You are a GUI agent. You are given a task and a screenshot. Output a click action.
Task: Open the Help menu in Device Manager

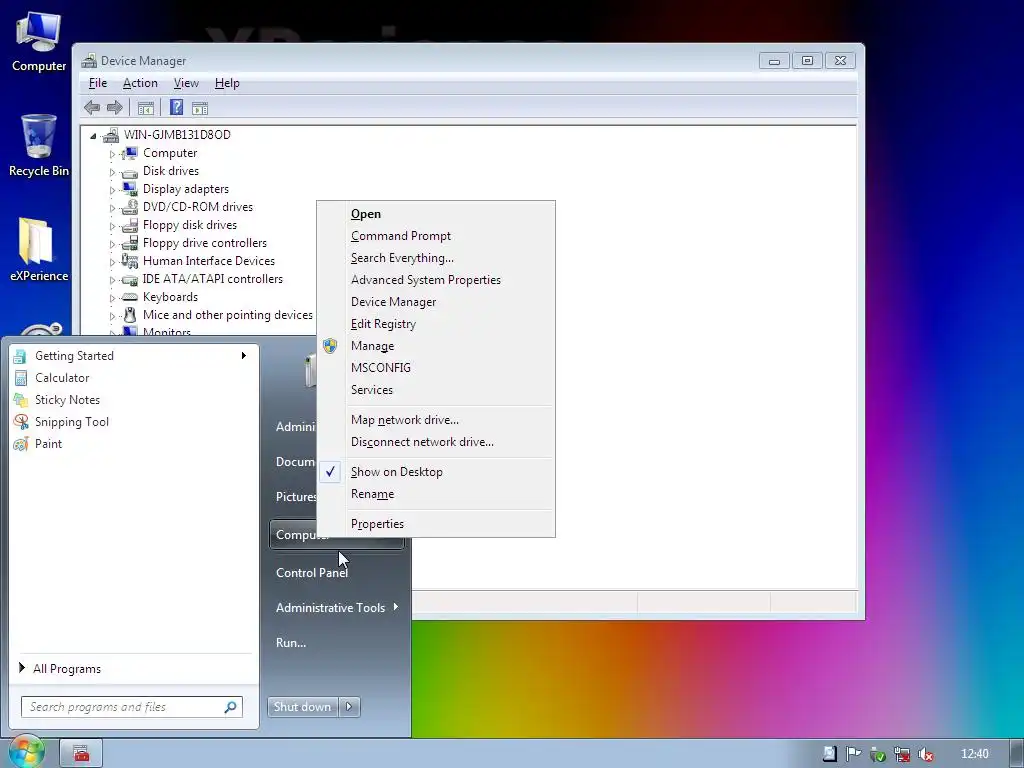(x=227, y=83)
